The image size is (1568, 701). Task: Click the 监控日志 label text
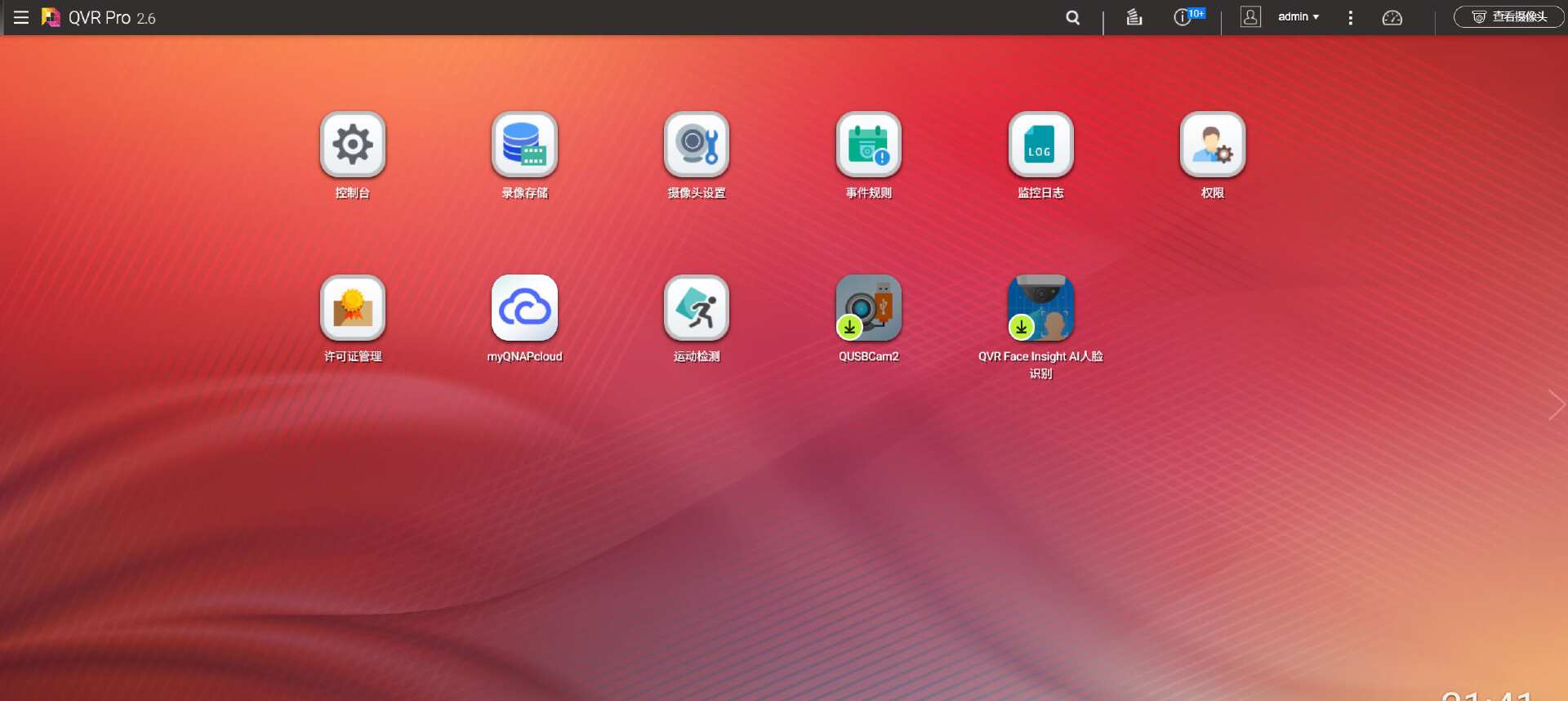(1040, 194)
